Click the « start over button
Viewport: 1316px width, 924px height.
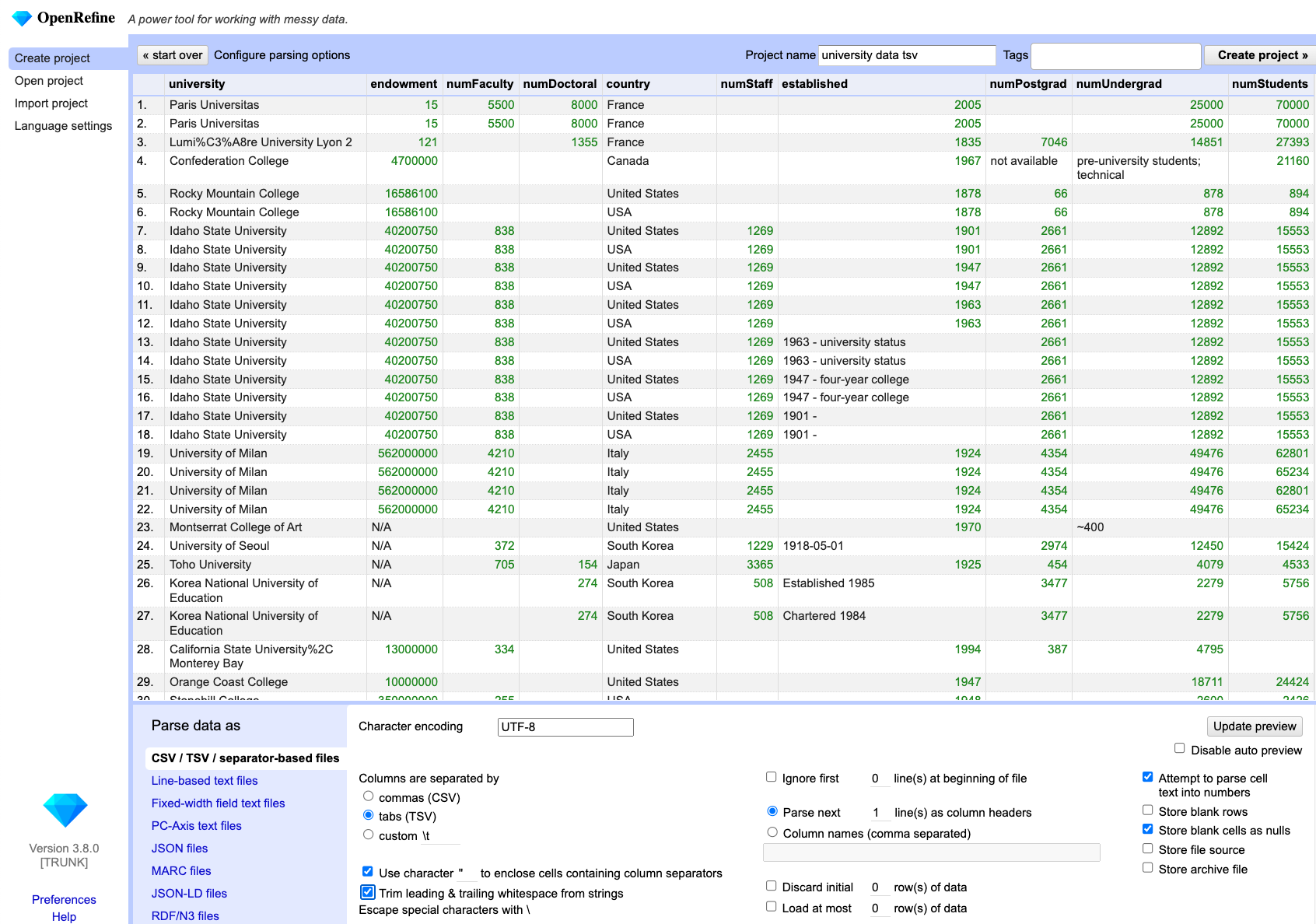pyautogui.click(x=173, y=55)
